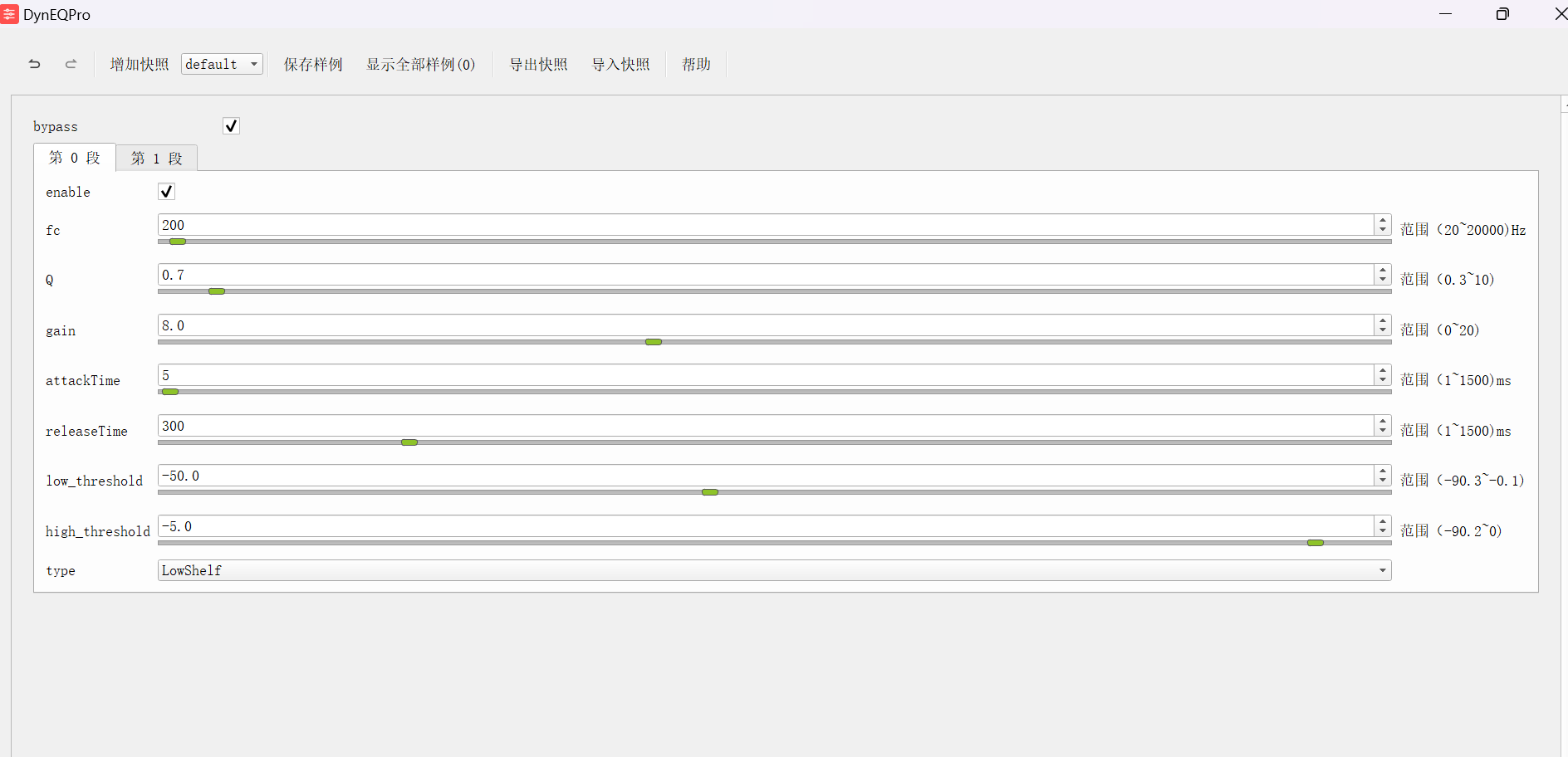1568x757 pixels.
Task: Increase gain with the up stepper arrow
Action: tap(1383, 320)
